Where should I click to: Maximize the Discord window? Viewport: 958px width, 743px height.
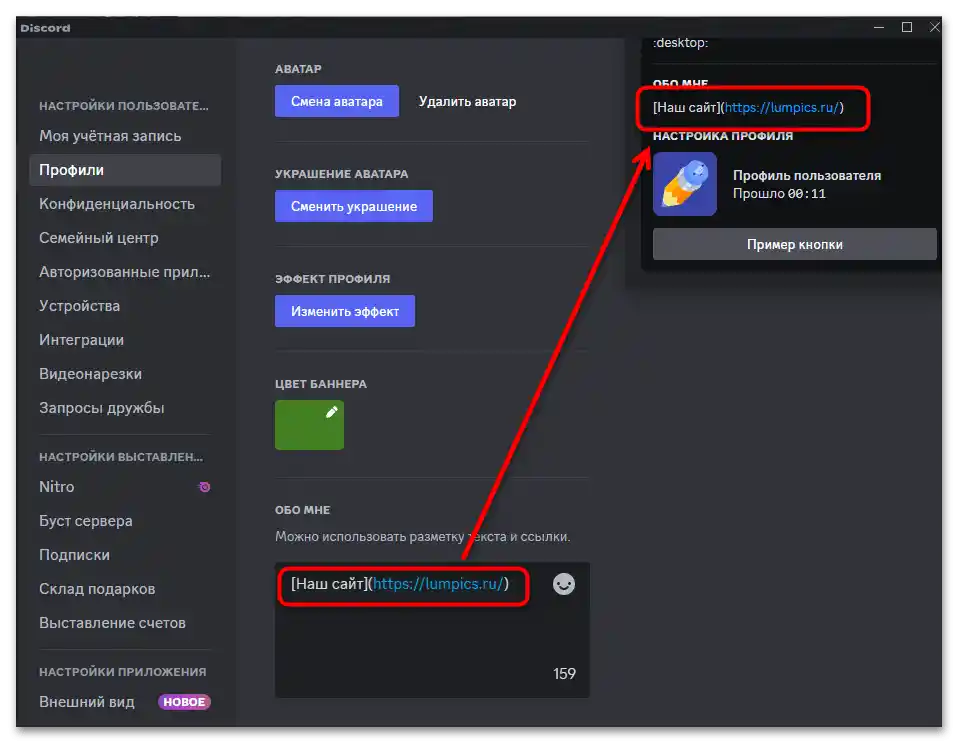[x=907, y=27]
